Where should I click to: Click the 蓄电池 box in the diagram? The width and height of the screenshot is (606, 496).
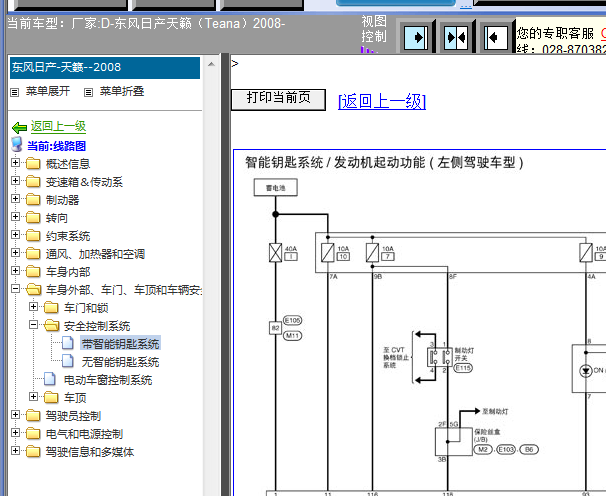(x=276, y=187)
